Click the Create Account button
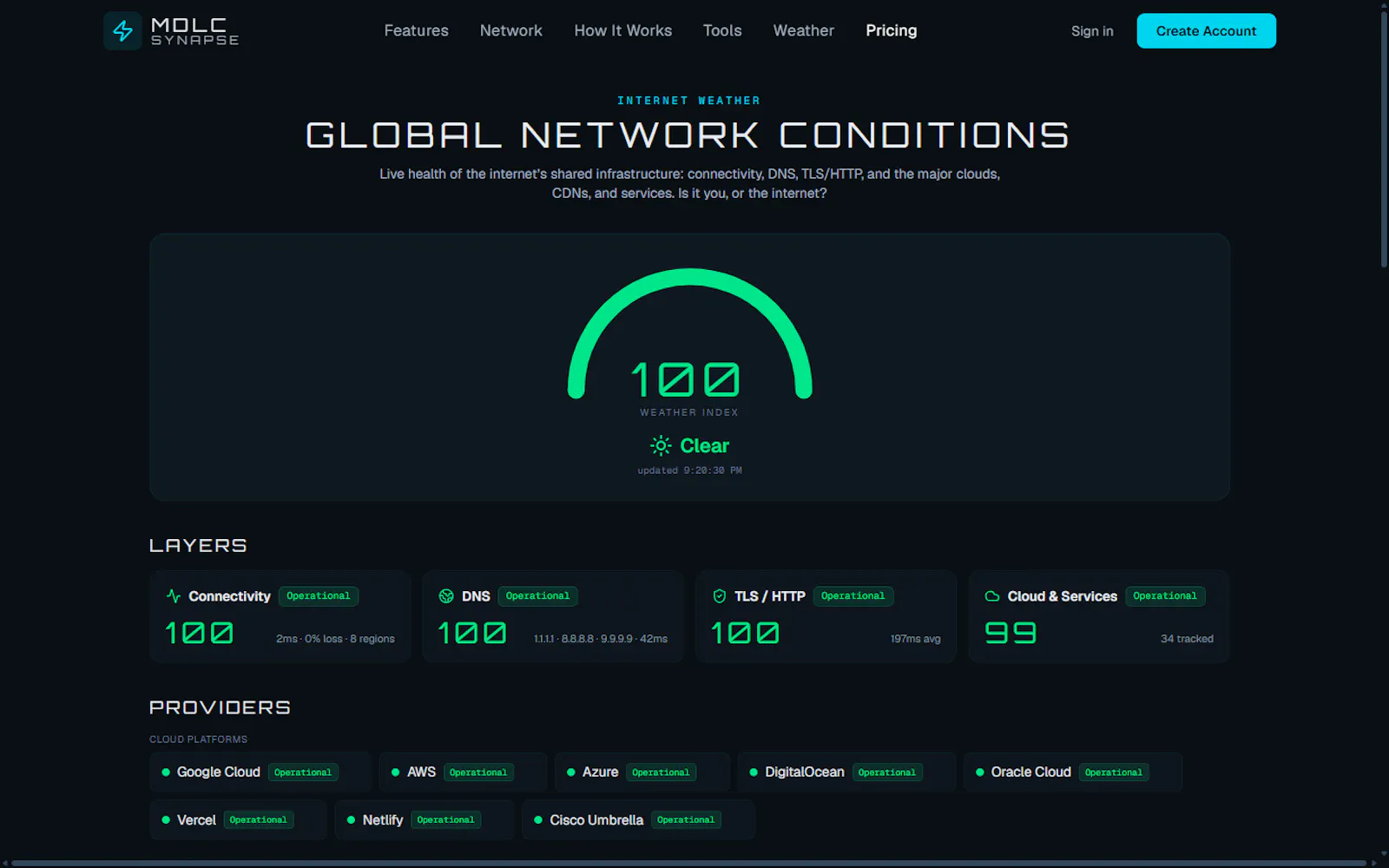 point(1207,31)
